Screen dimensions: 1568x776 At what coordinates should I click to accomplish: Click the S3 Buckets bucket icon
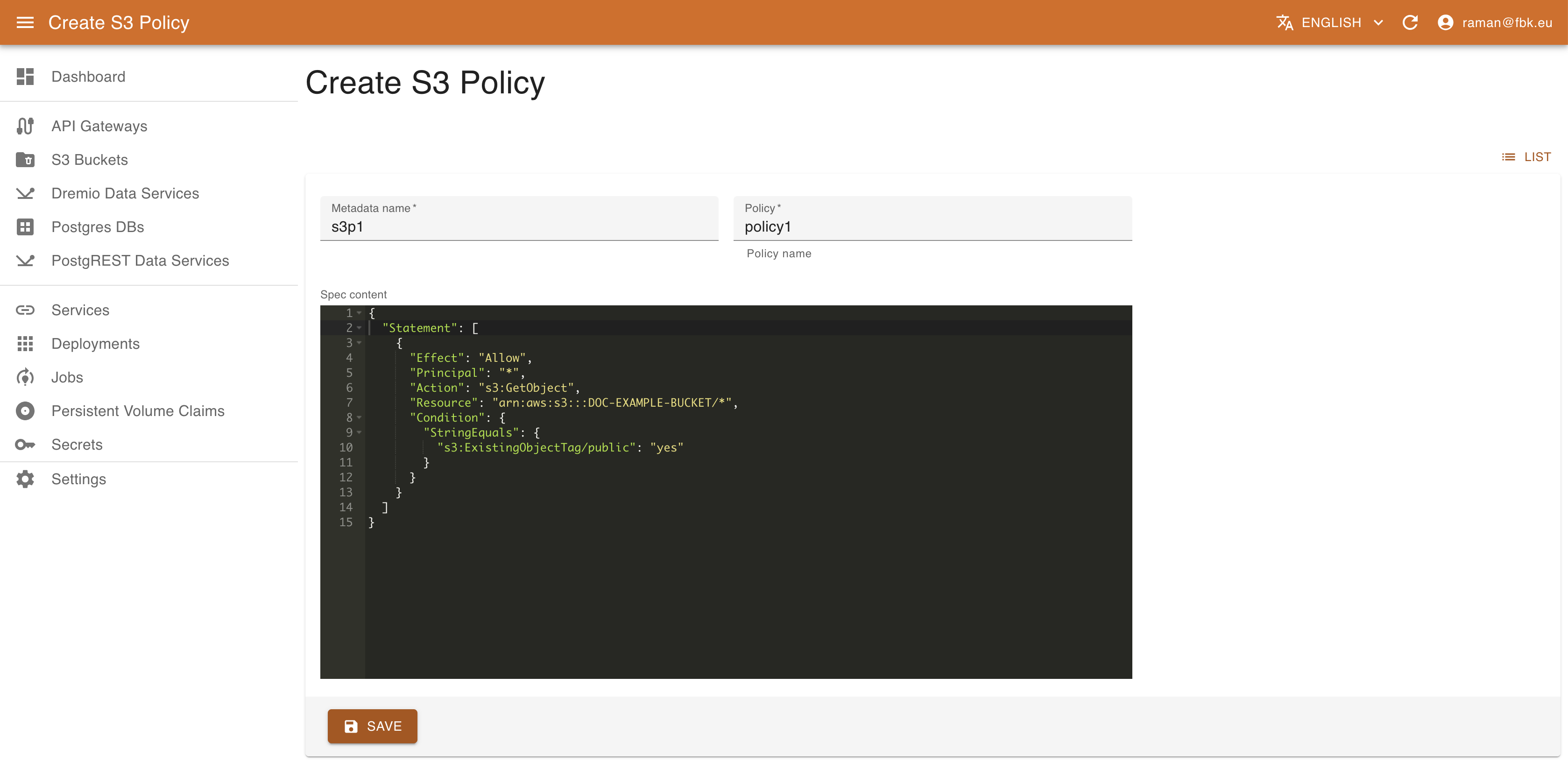tap(25, 160)
